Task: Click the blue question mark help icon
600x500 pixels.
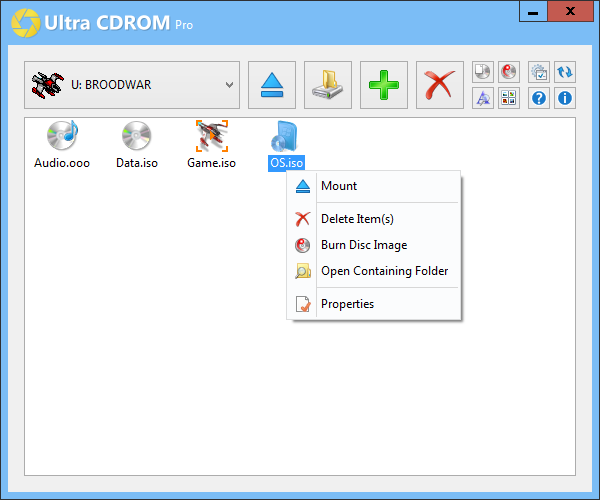Action: 539,98
